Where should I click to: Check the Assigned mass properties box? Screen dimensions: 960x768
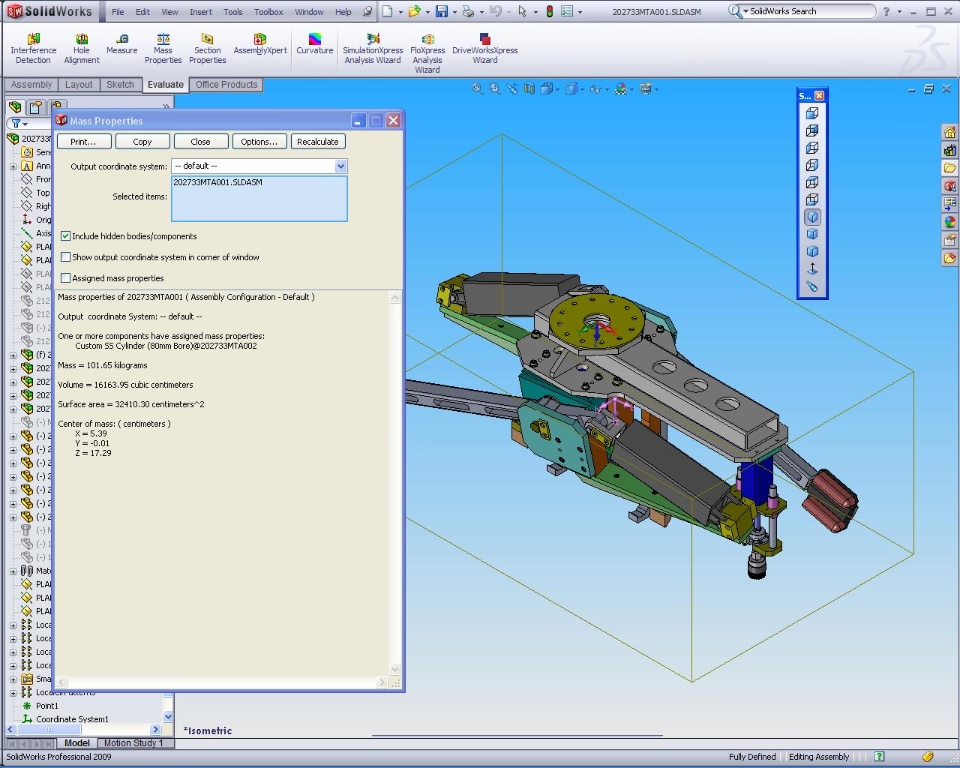(66, 278)
